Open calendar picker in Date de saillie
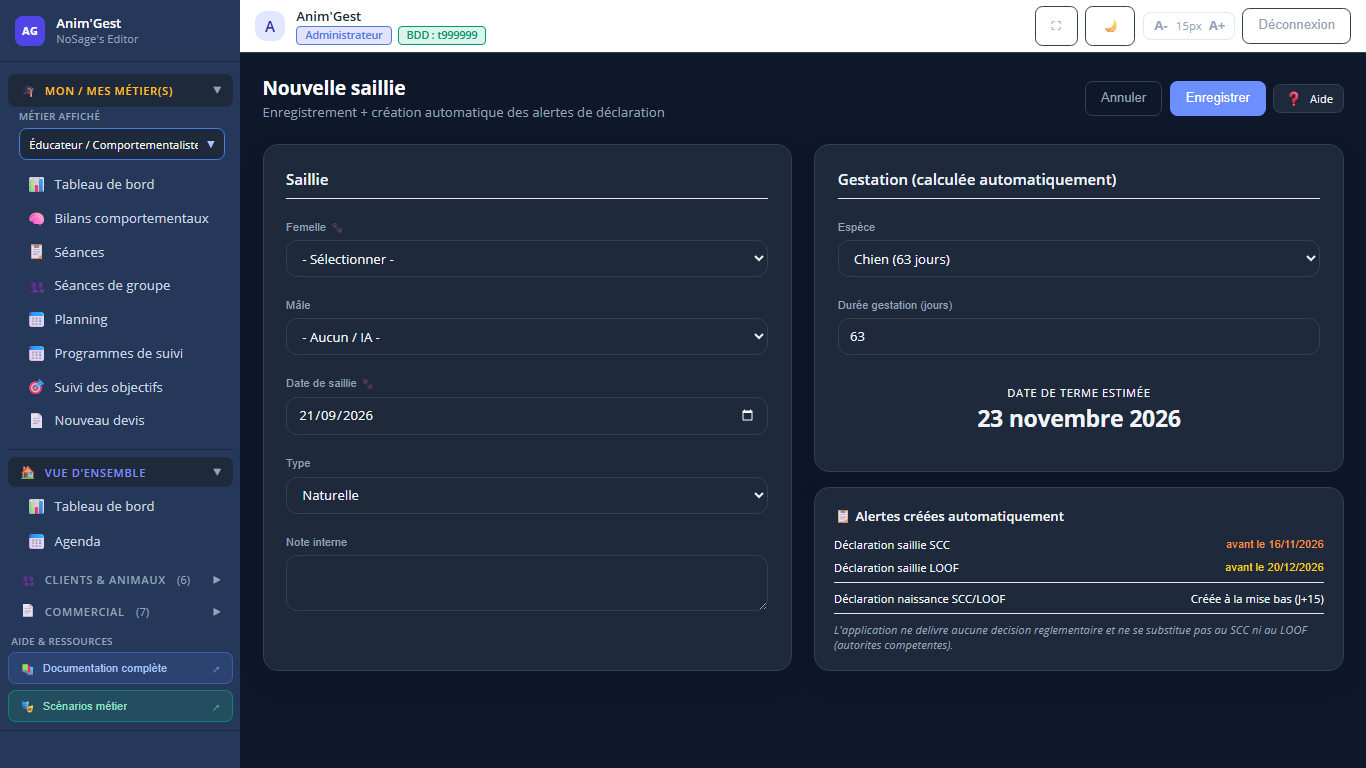The height and width of the screenshot is (768, 1366). coord(747,416)
